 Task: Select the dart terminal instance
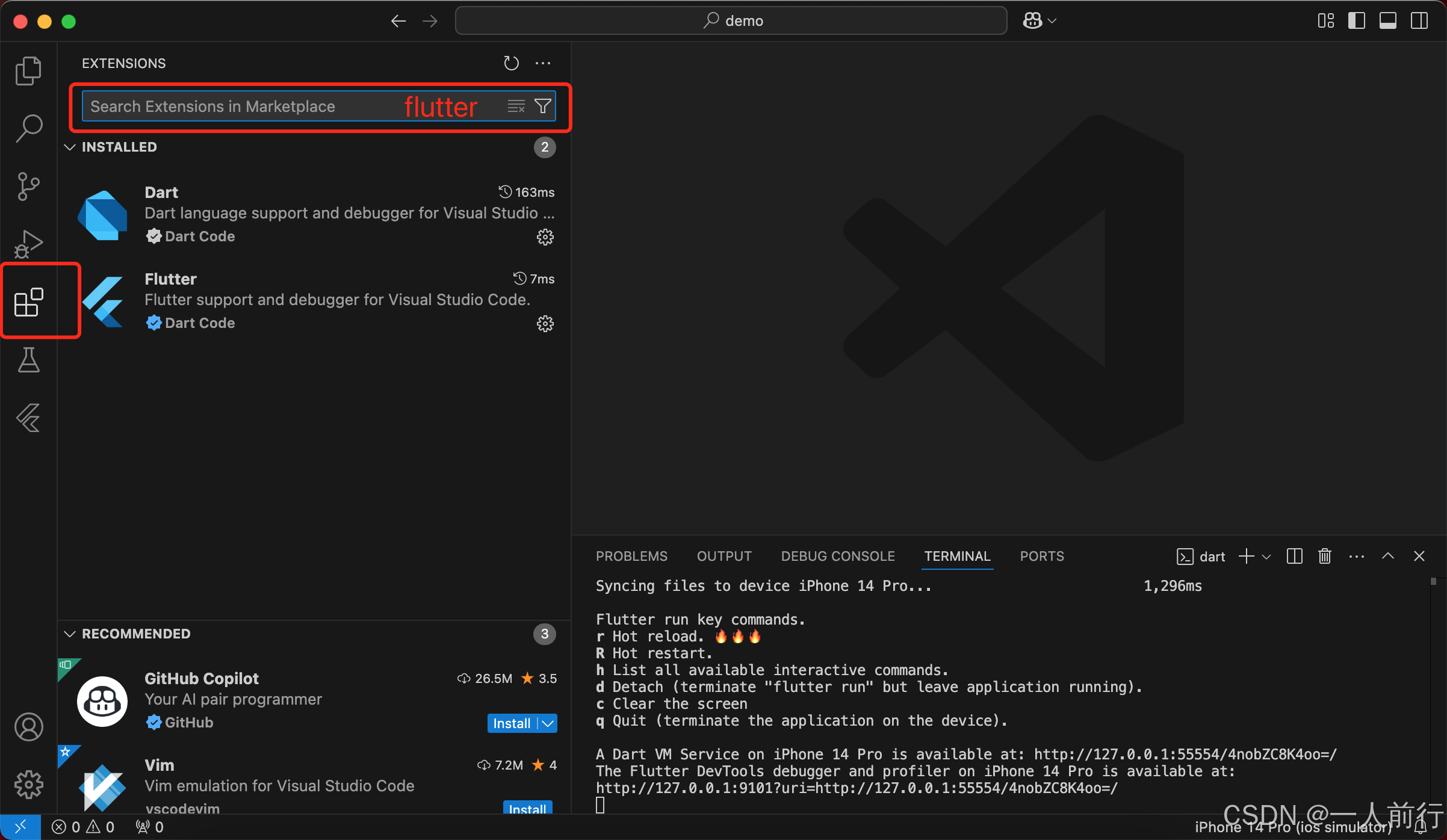click(1201, 557)
